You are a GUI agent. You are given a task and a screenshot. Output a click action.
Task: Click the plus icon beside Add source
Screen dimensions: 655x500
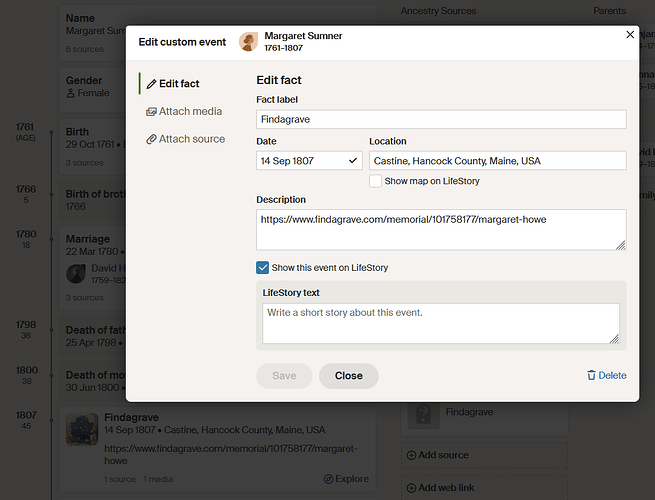[411, 455]
